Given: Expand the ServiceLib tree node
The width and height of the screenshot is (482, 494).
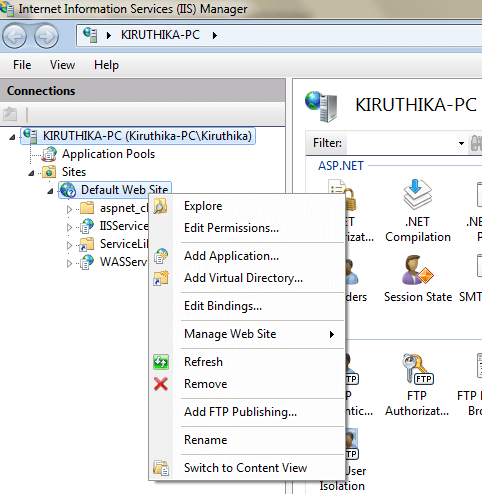Looking at the screenshot, I should (x=69, y=245).
